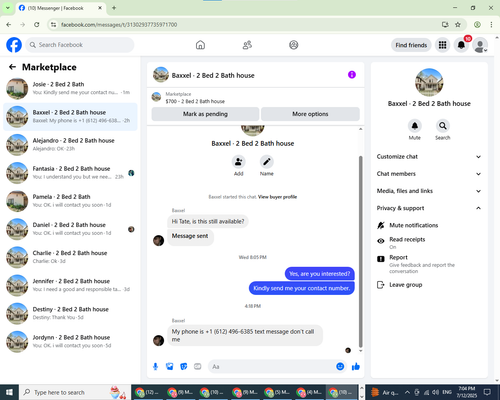Screen dimensions: 500x400
Task: Open the Windows Start button
Action: 9,392
